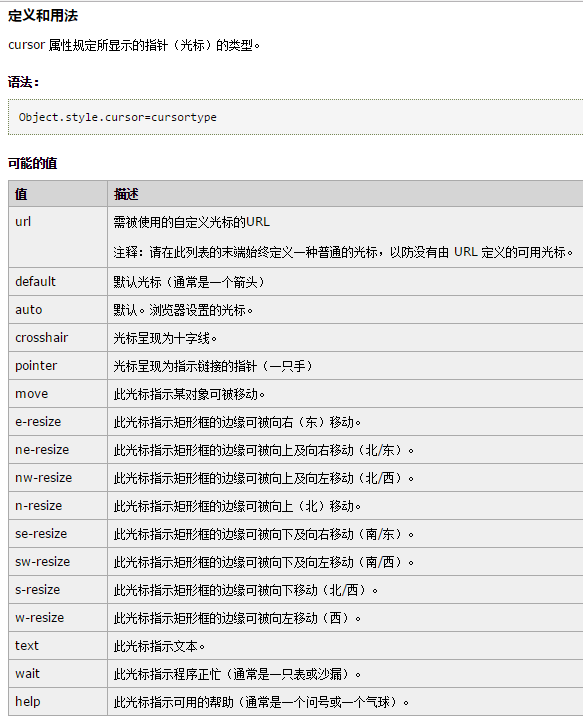Click the heading 定义和用法

coord(43,16)
